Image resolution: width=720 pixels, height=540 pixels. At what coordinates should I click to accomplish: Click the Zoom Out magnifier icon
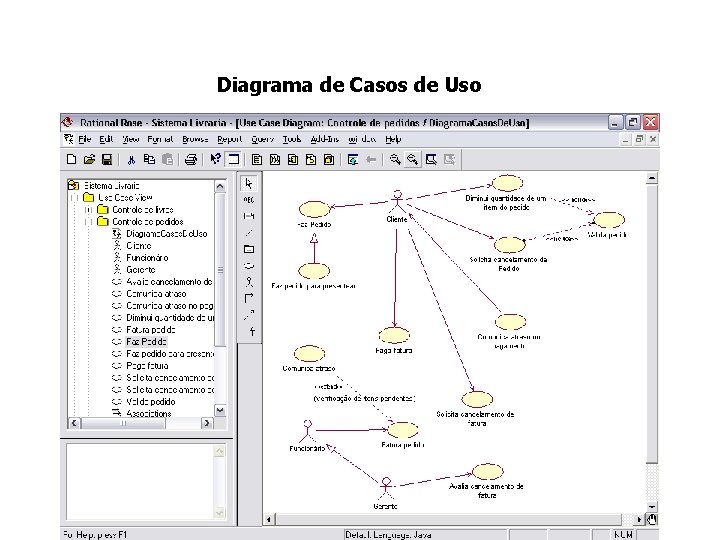point(413,159)
